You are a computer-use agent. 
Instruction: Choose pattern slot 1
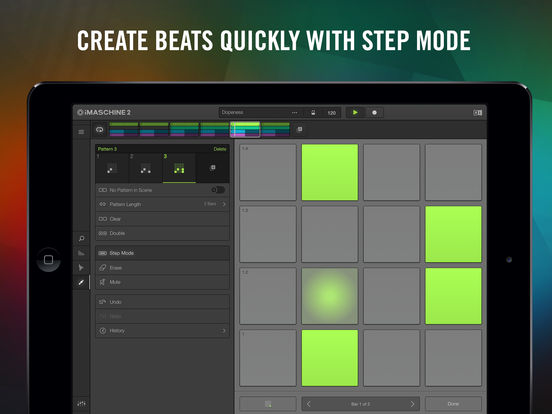point(112,168)
